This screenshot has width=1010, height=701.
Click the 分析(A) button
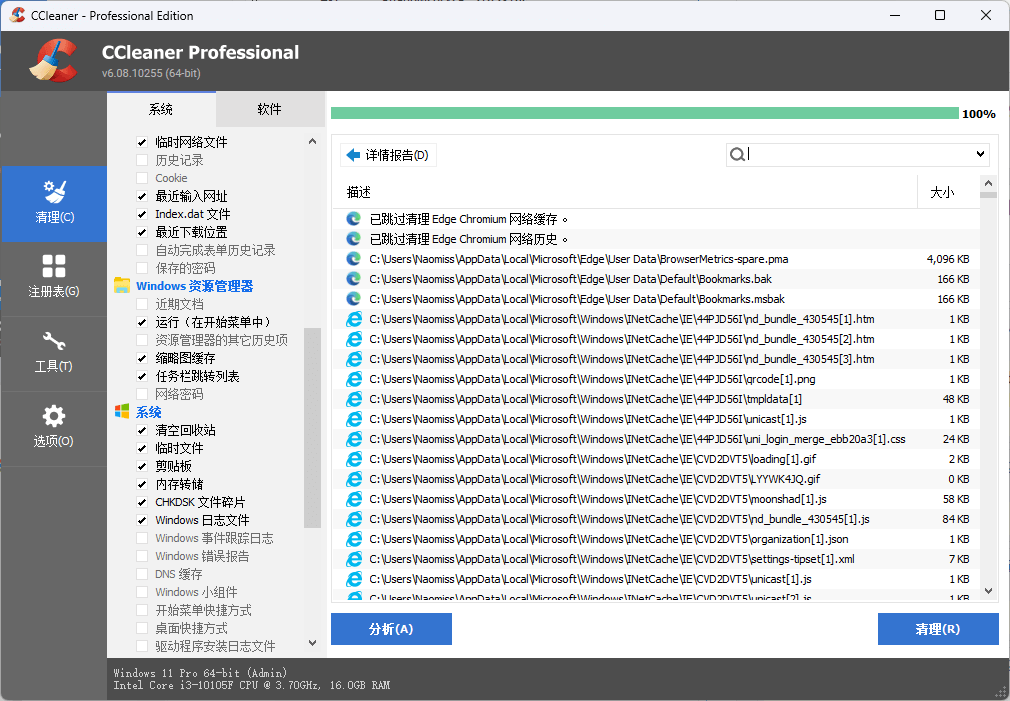tap(391, 628)
